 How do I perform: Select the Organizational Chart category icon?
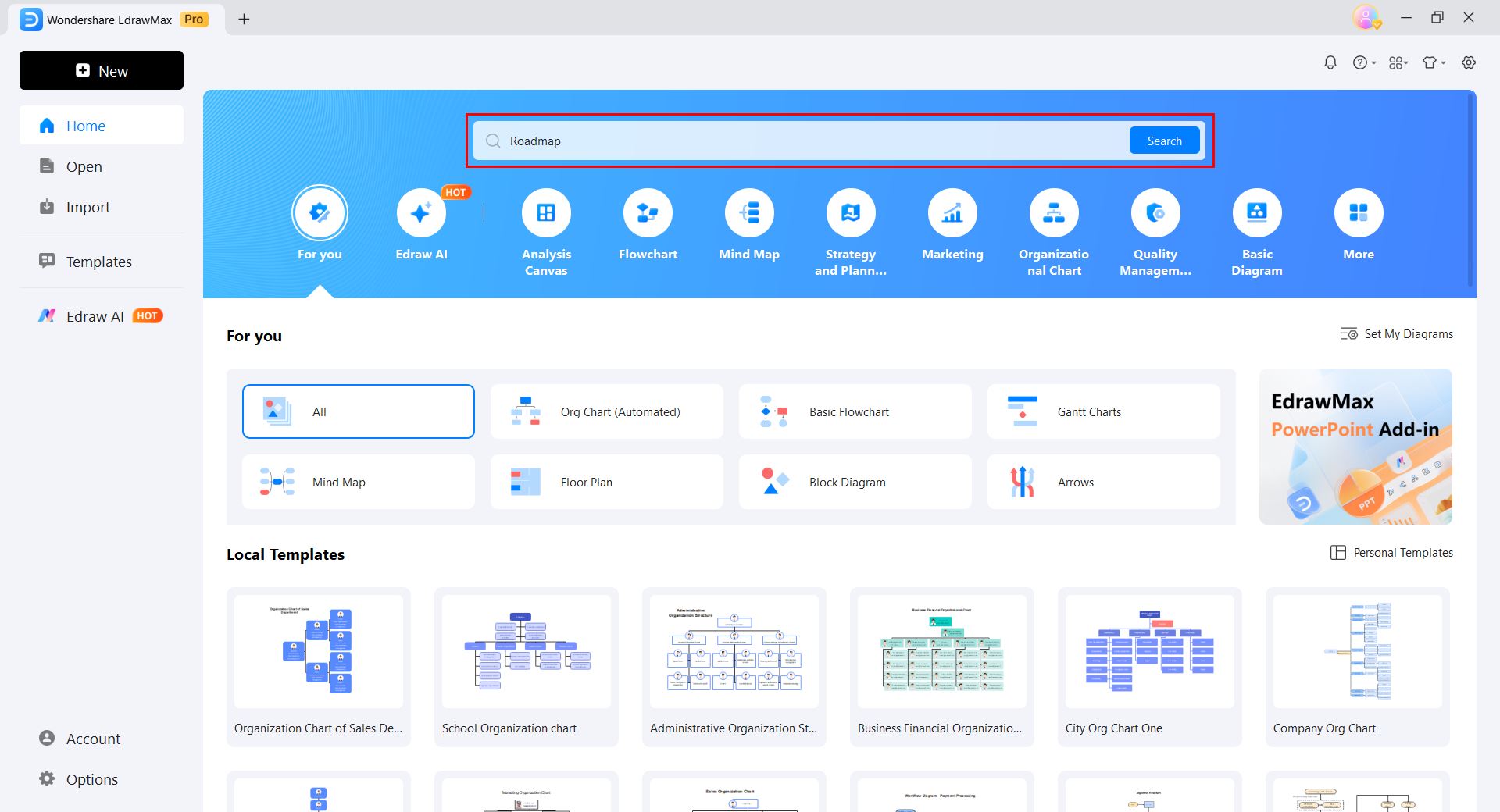pyautogui.click(x=1054, y=213)
